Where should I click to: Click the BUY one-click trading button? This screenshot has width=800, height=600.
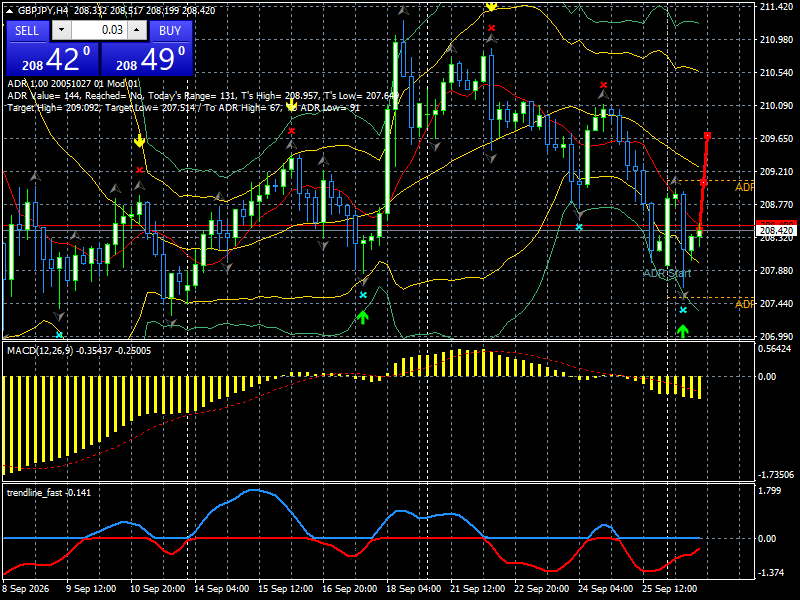coord(170,31)
